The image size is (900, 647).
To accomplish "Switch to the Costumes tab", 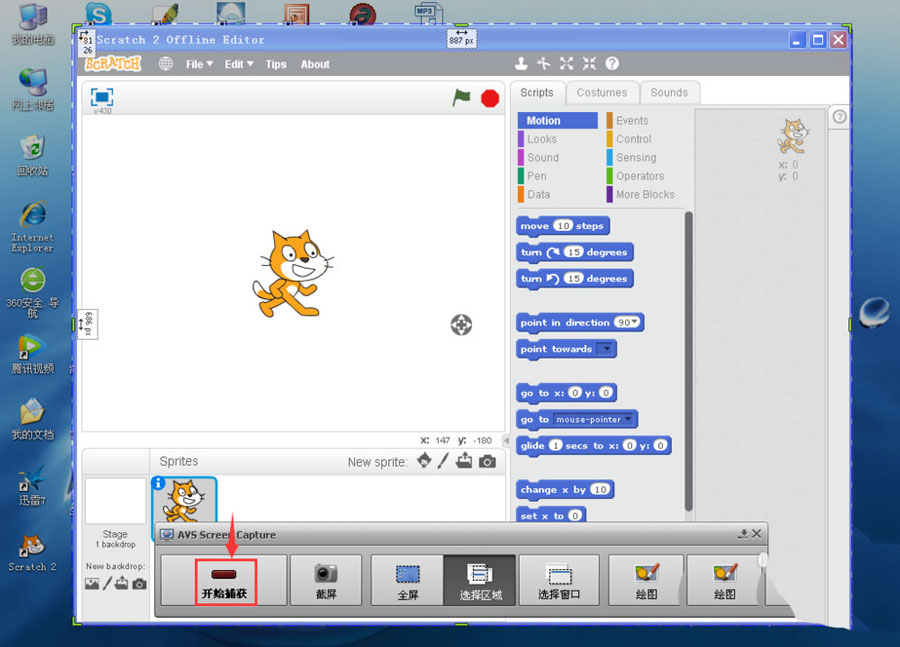I will (602, 92).
